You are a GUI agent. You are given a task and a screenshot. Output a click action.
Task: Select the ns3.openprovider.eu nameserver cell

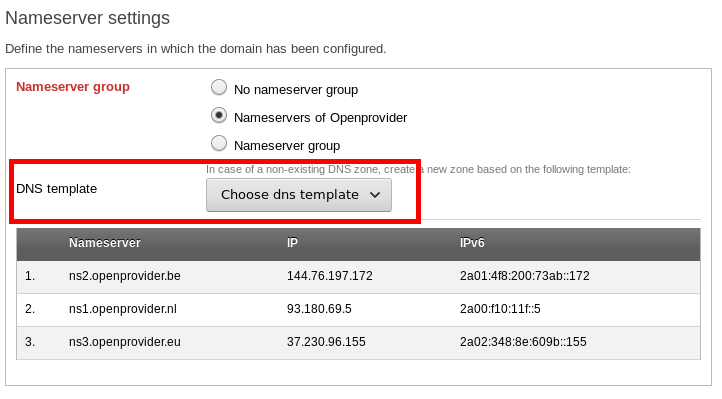tap(125, 342)
